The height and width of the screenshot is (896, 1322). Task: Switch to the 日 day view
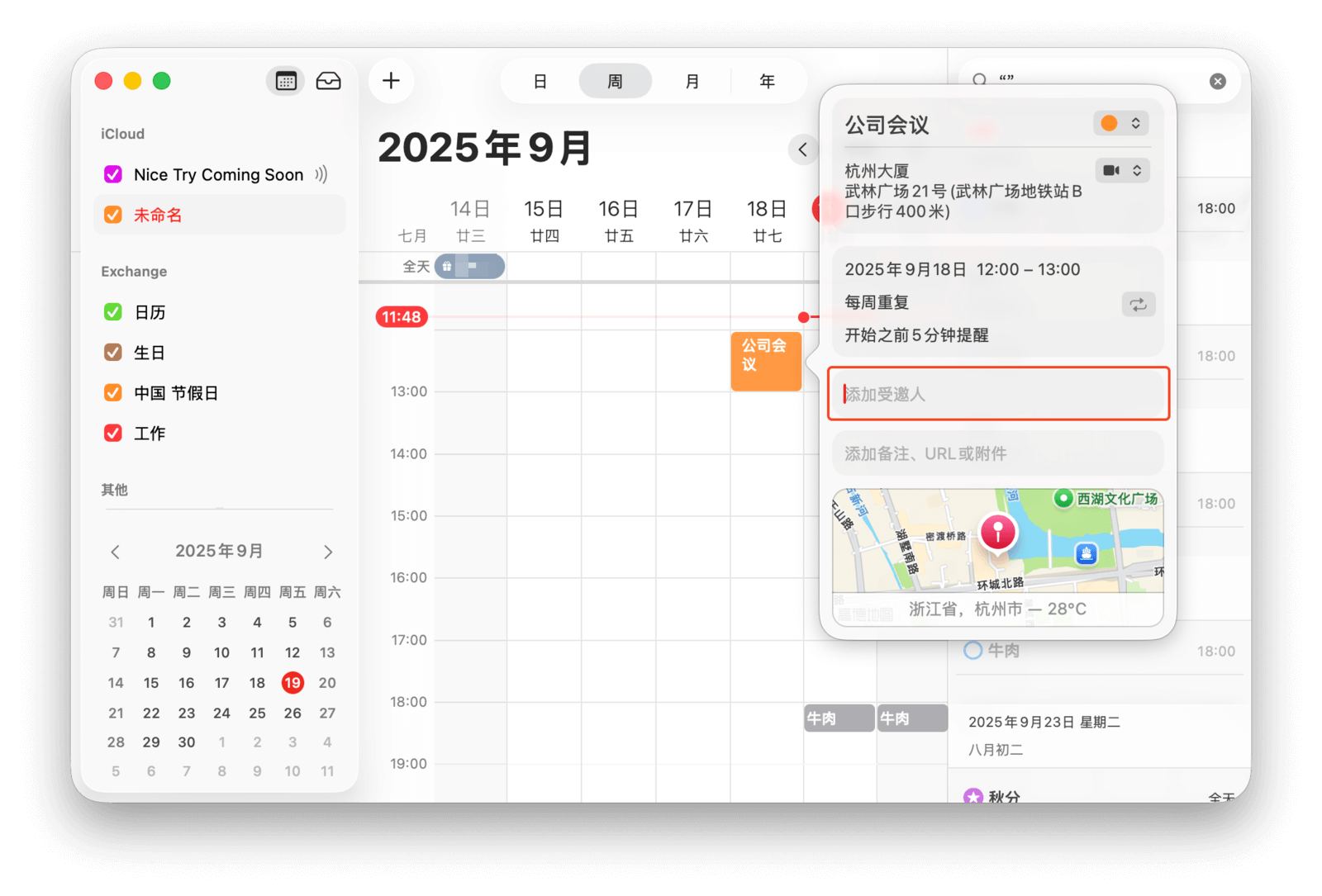click(540, 82)
